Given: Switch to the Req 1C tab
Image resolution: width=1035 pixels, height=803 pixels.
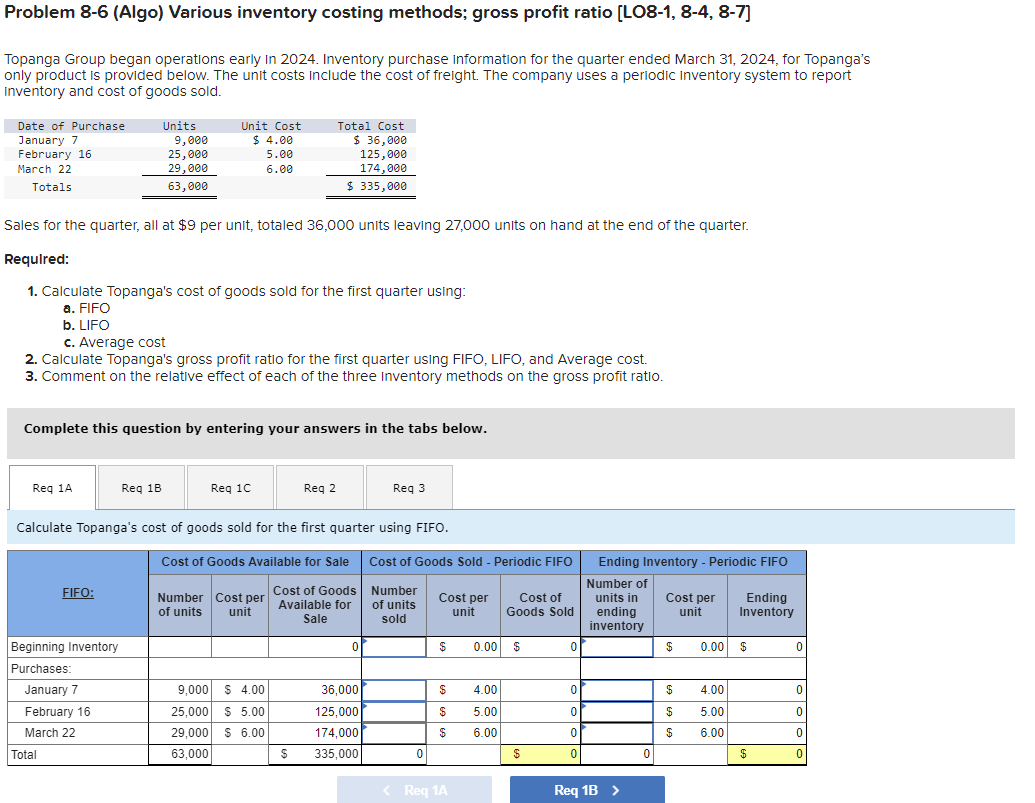Looking at the screenshot, I should point(228,487).
